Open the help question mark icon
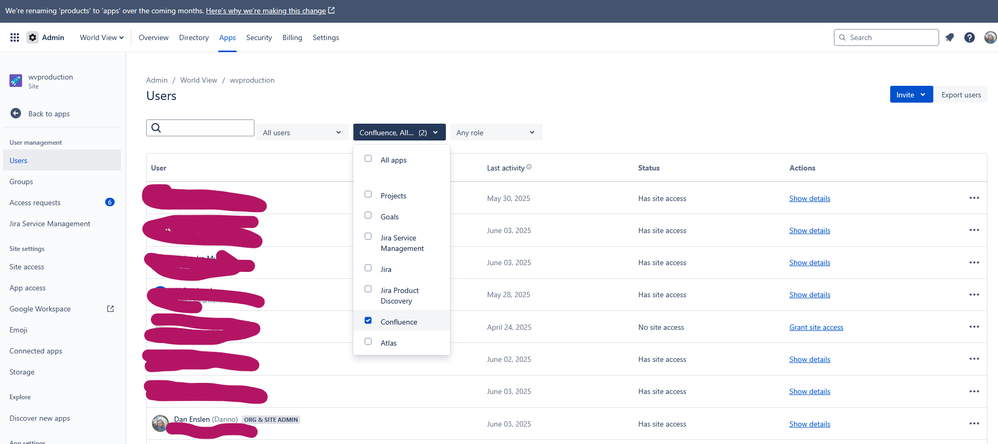The image size is (998, 444). (x=969, y=38)
